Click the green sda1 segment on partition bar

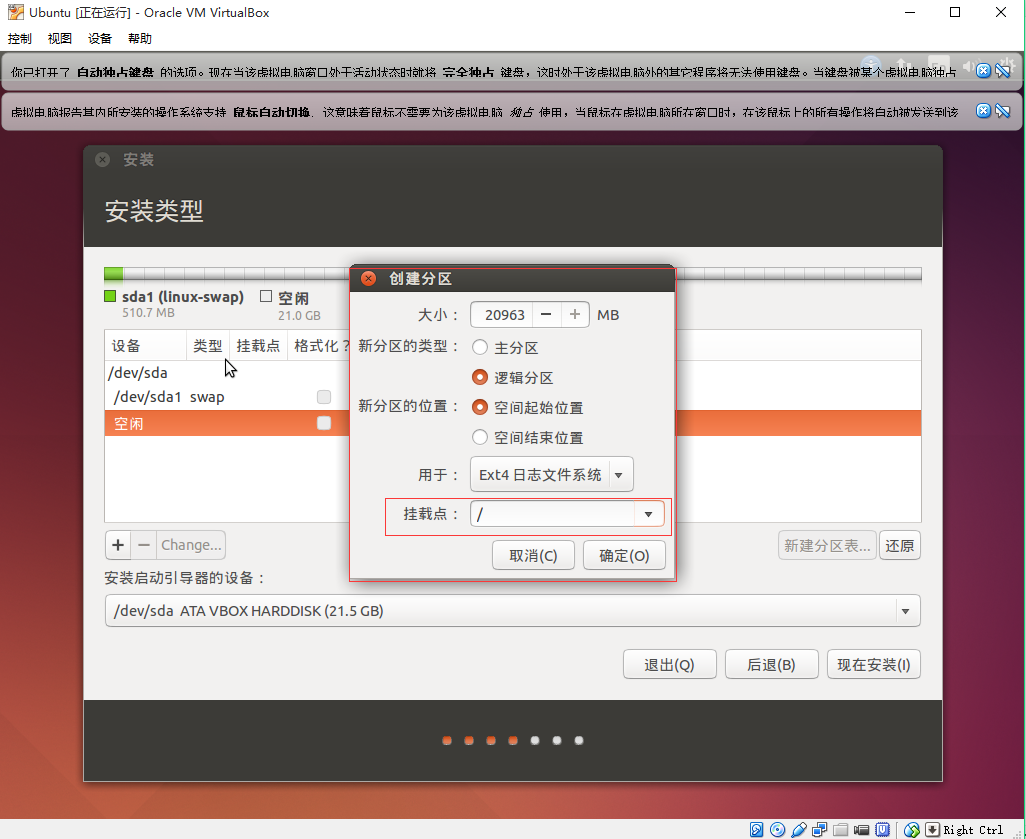113,274
